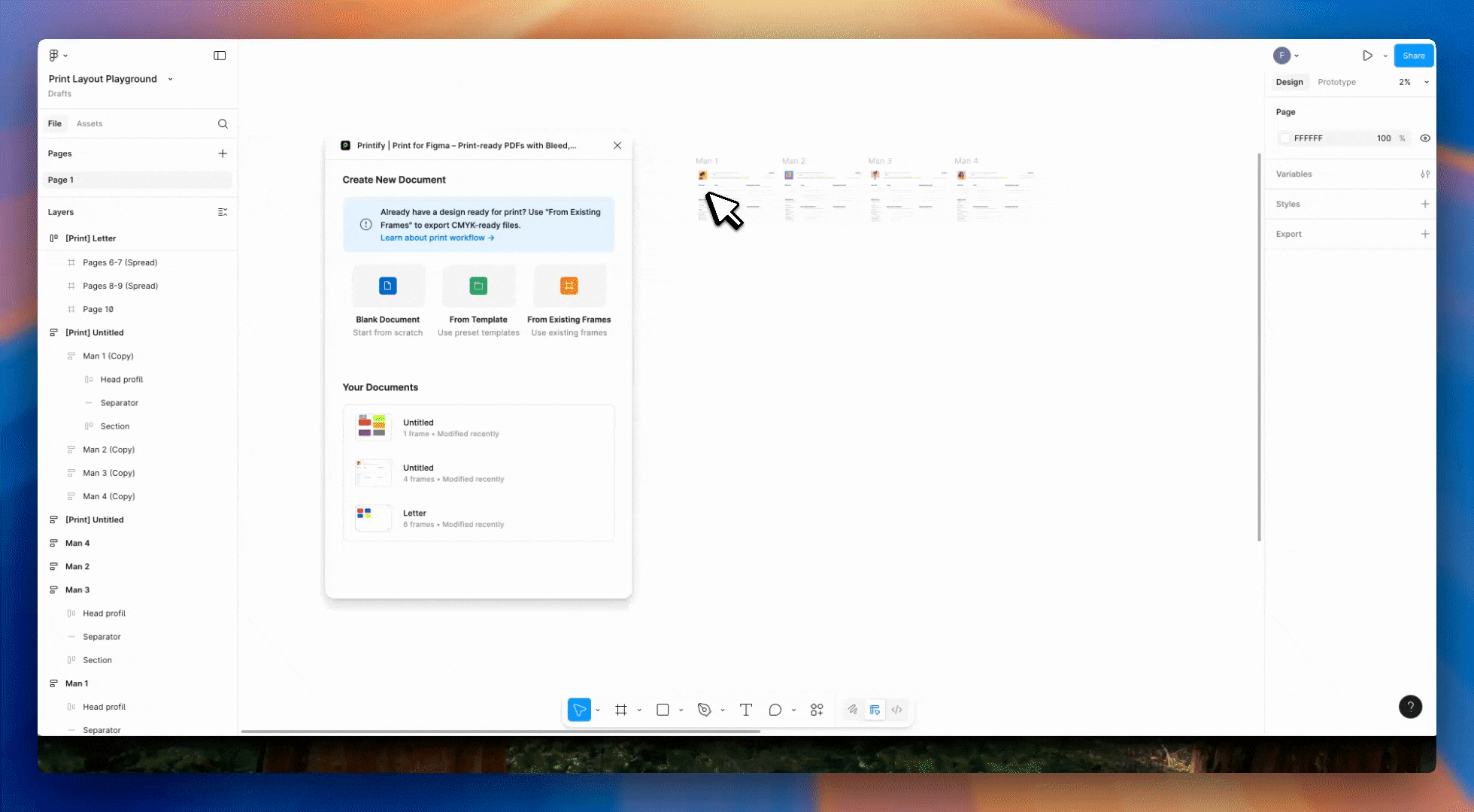Open the Variables panel settings
This screenshot has height=812, width=1474.
(x=1425, y=174)
